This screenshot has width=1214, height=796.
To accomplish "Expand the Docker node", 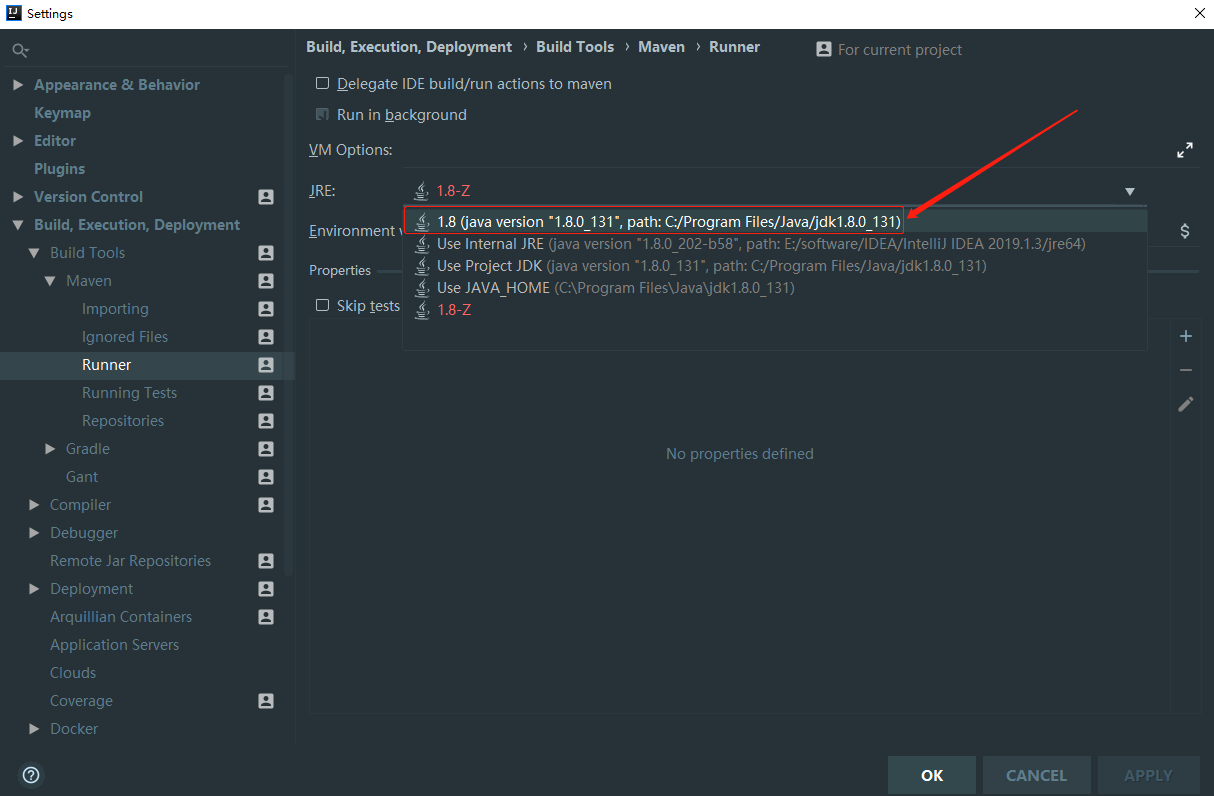I will click(x=34, y=729).
